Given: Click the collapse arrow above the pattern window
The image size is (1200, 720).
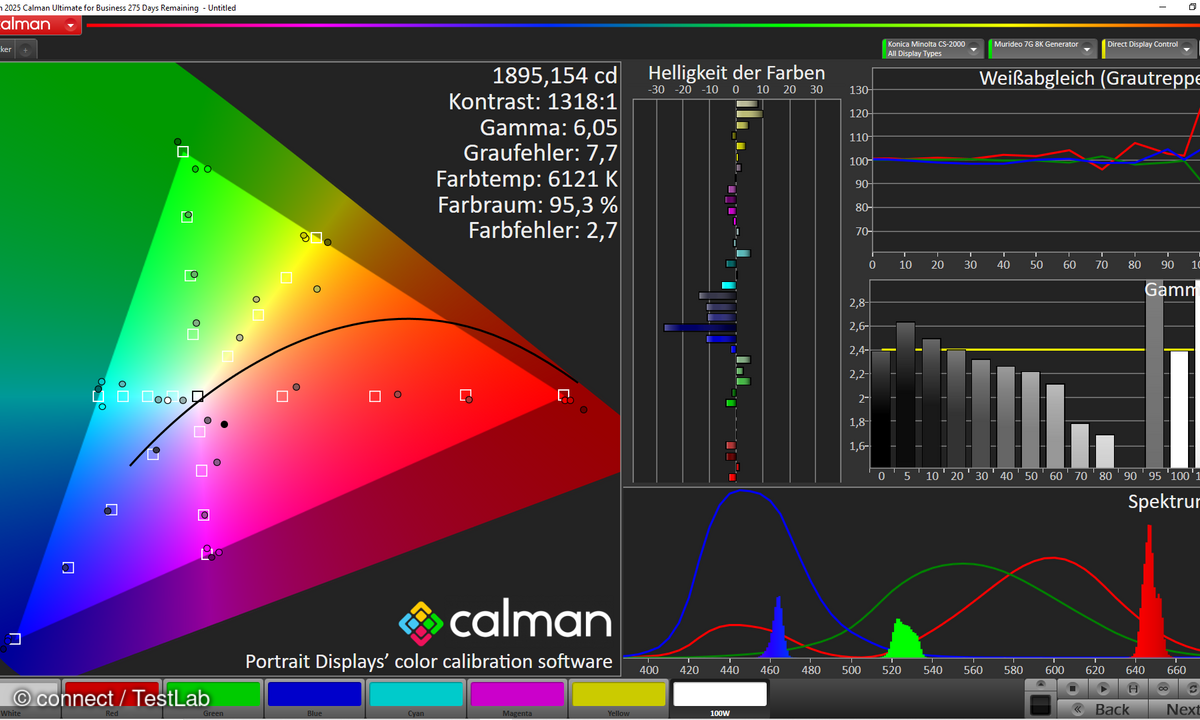Looking at the screenshot, I should 1042,683.
